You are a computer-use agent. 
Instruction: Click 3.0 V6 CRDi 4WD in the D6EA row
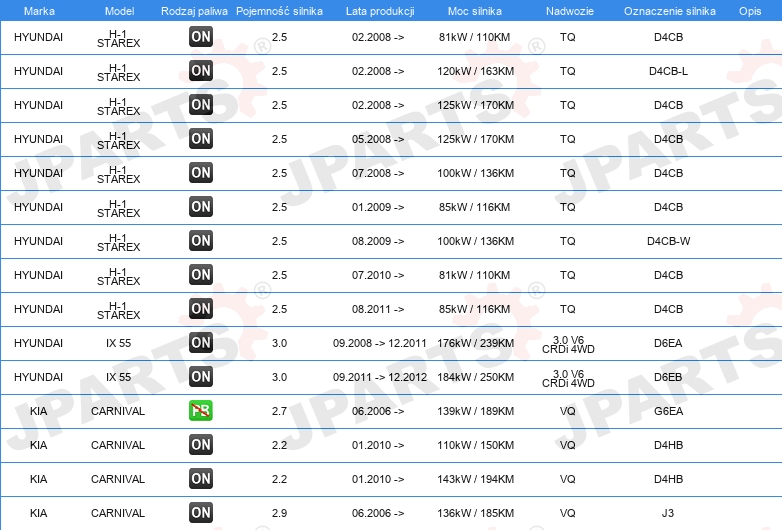[x=568, y=345]
